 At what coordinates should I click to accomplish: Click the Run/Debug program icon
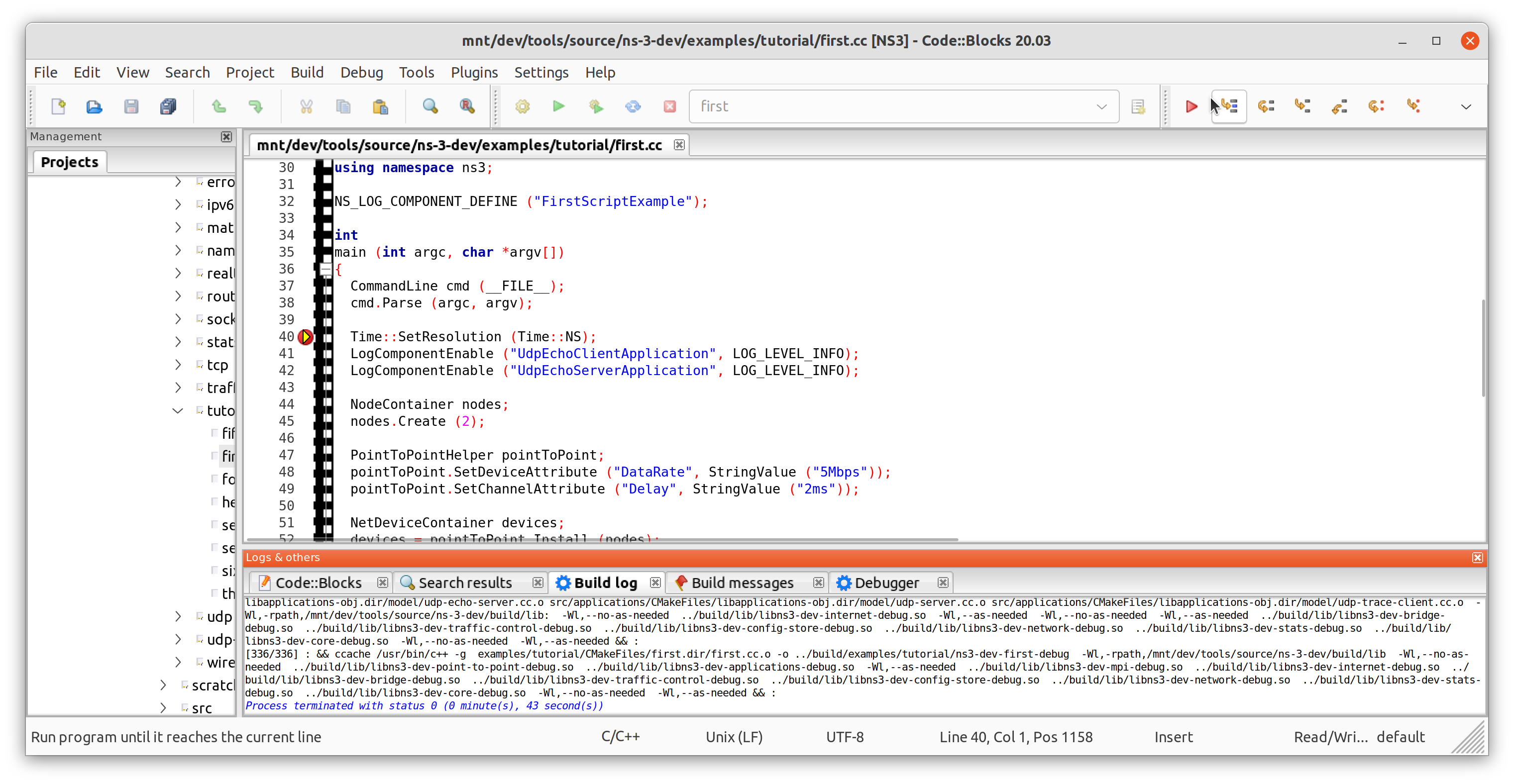pyautogui.click(x=1192, y=106)
